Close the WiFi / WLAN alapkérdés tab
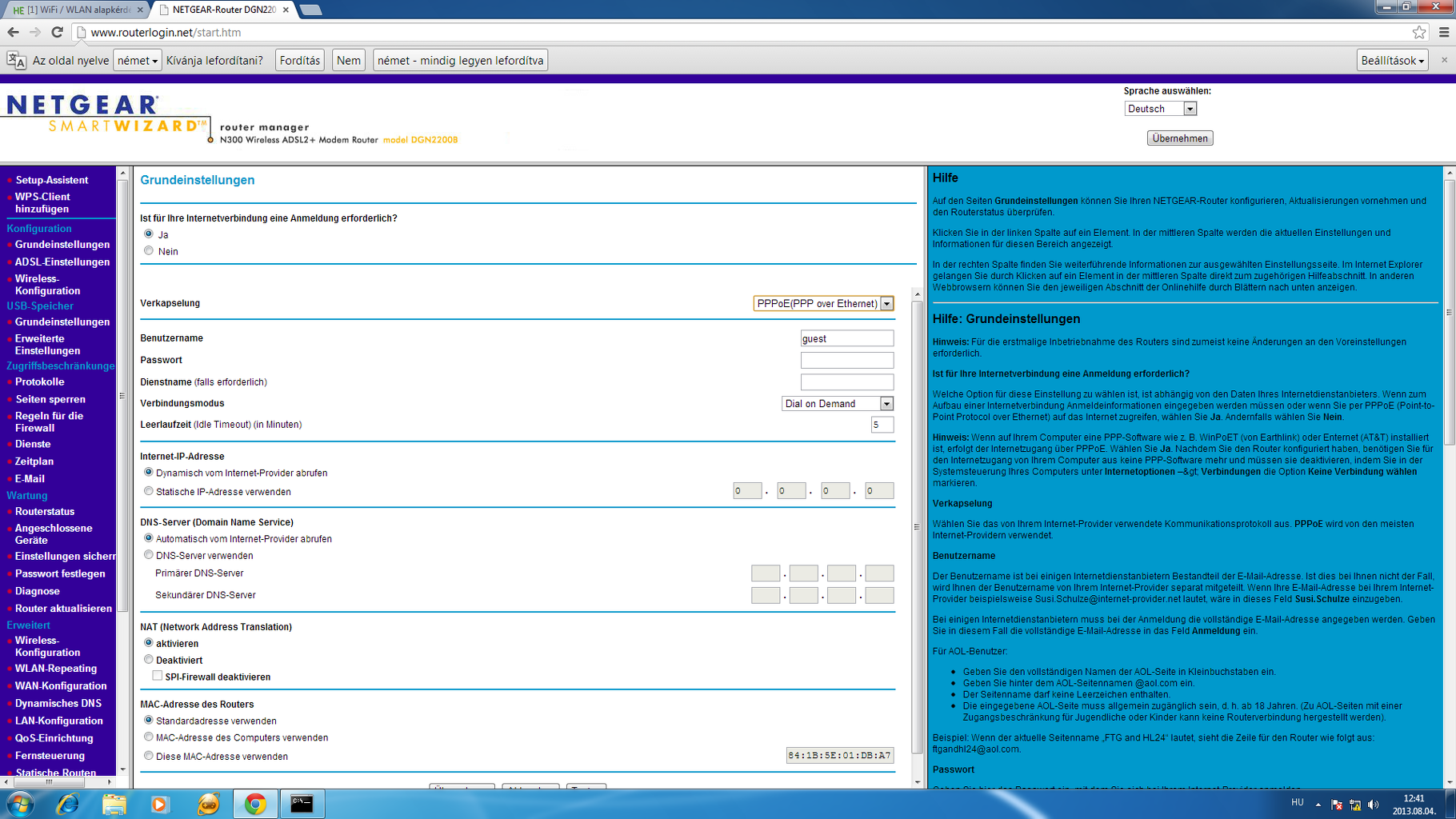The height and width of the screenshot is (819, 1456). 140,10
